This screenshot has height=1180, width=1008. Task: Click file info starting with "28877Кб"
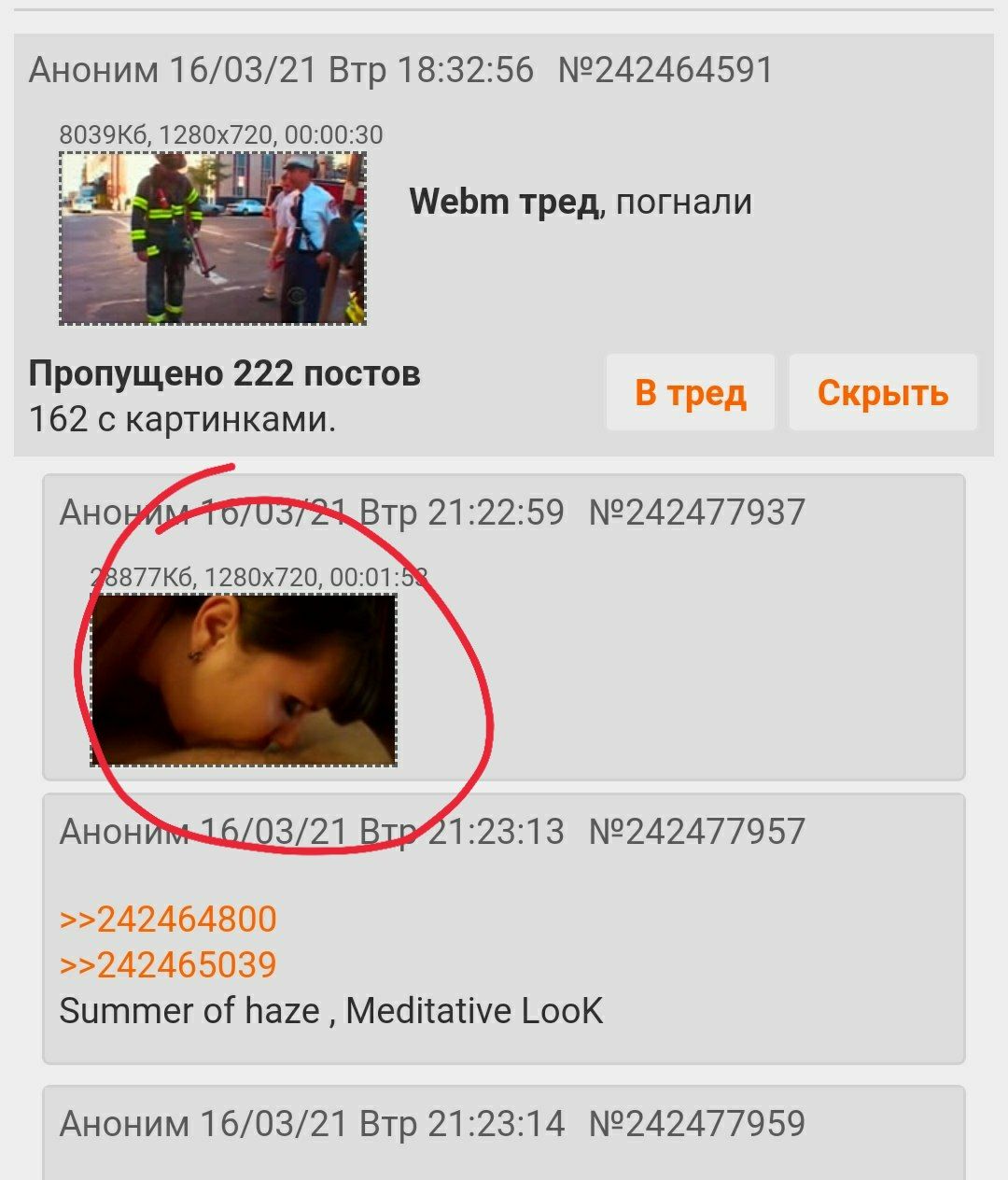point(259,577)
